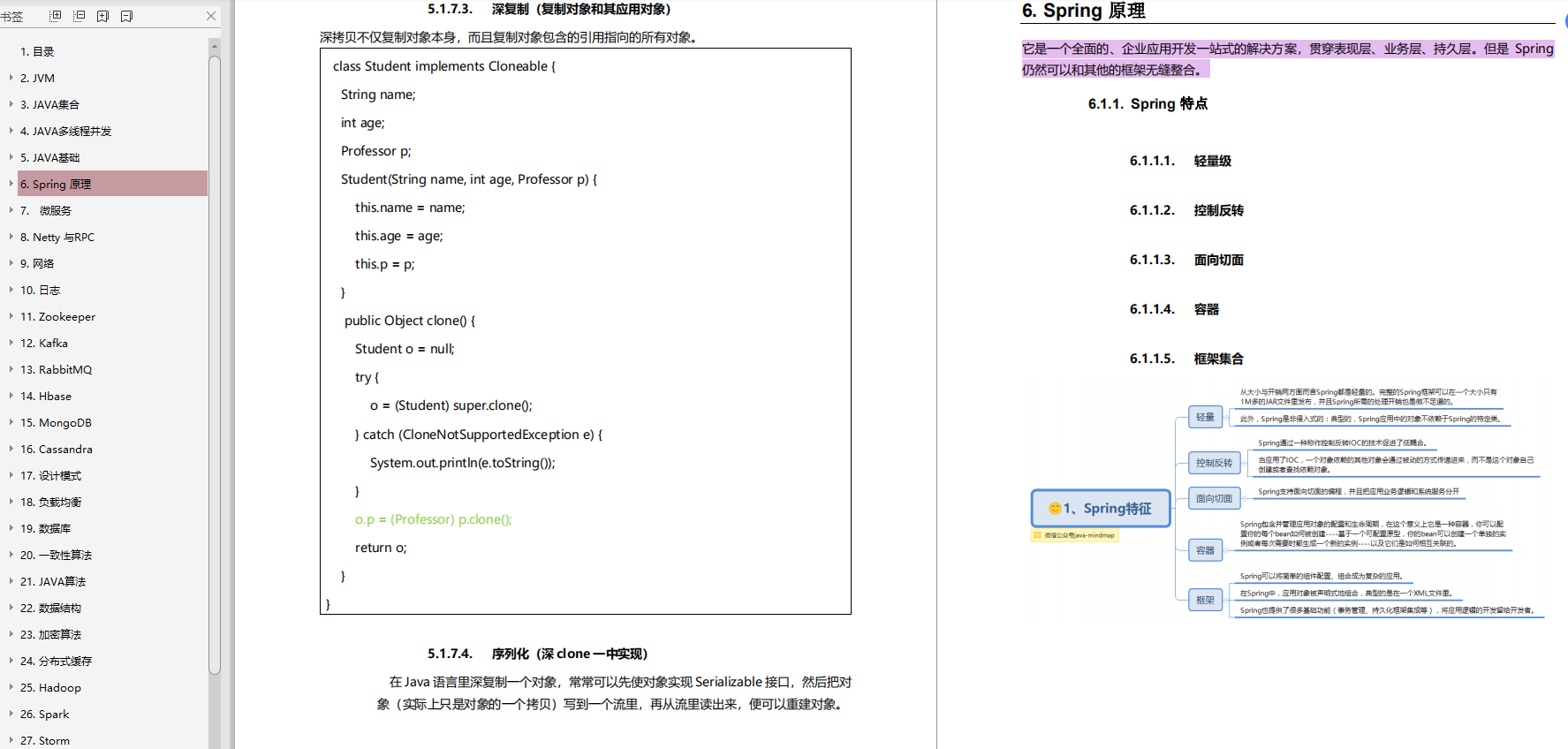Expand the '2. JVM' bookmark arrow
Image resolution: width=1568 pixels, height=749 pixels.
click(11, 78)
